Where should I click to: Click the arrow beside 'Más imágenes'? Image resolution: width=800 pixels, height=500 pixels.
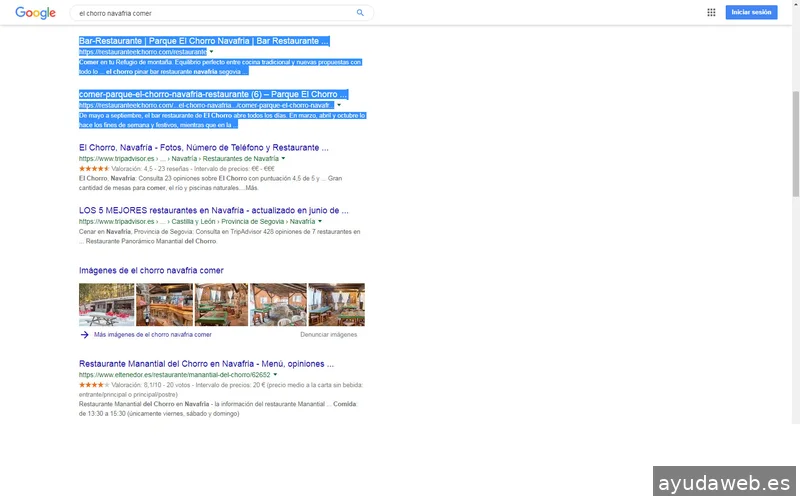tap(85, 335)
